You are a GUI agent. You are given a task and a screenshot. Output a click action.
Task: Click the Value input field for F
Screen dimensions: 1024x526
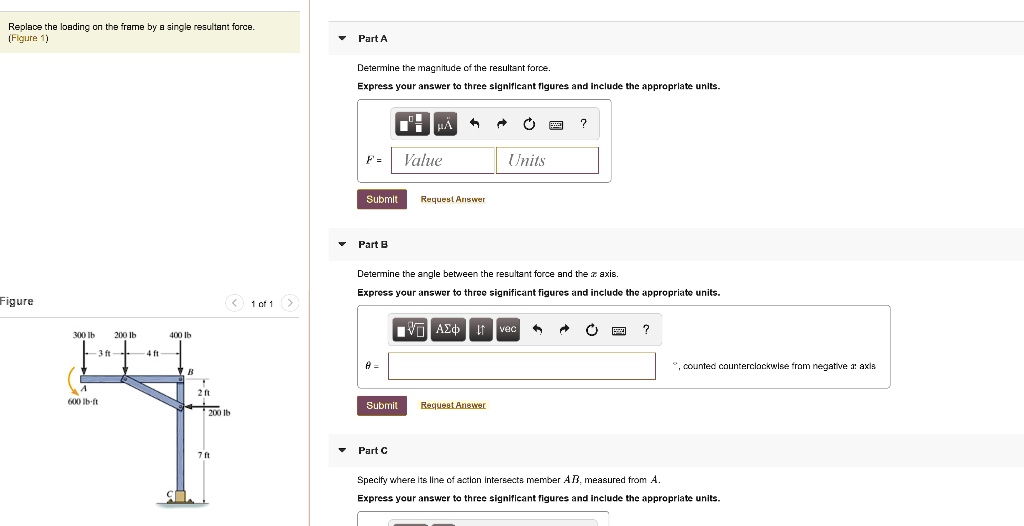443,160
